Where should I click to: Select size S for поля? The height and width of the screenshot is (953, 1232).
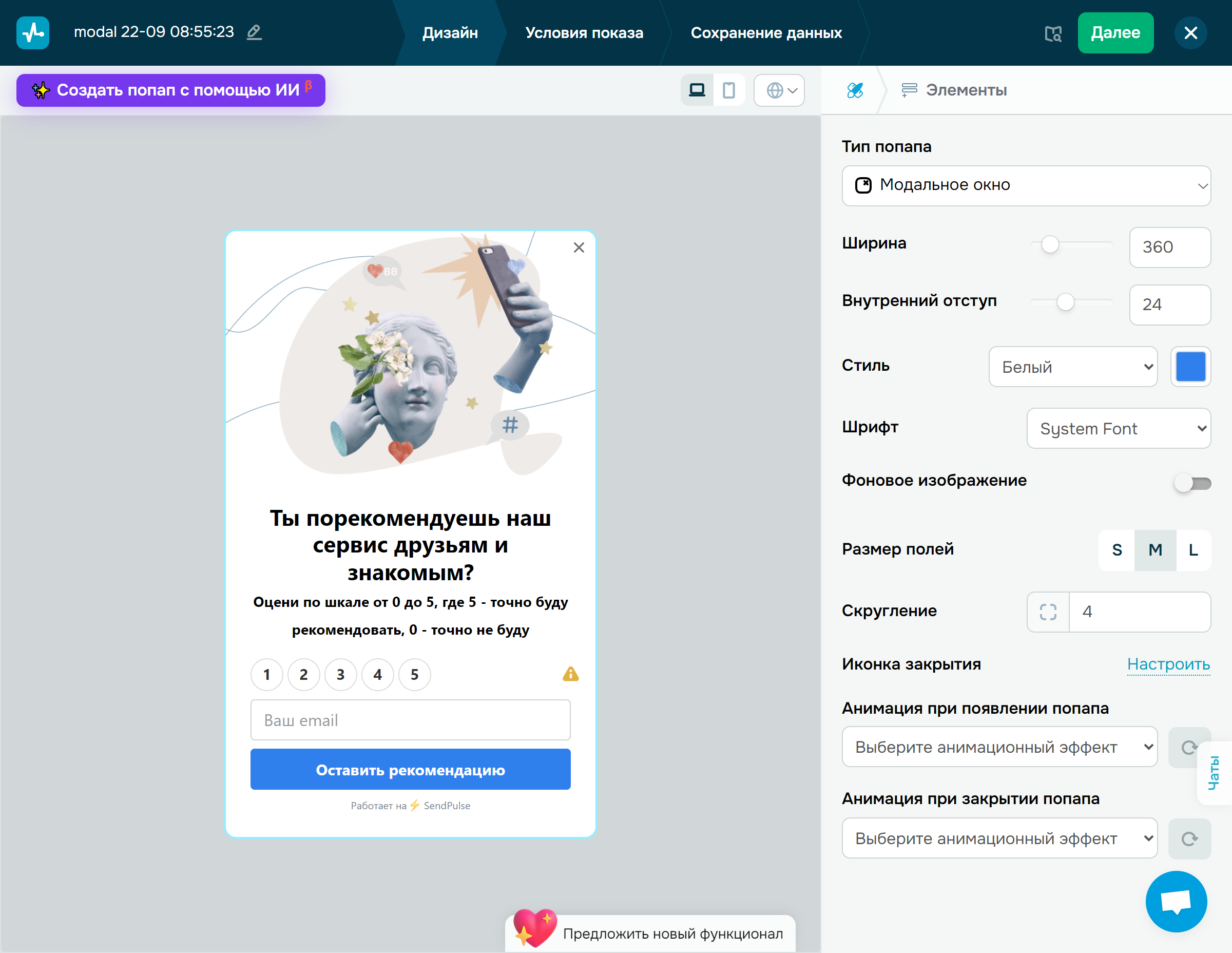click(1117, 549)
